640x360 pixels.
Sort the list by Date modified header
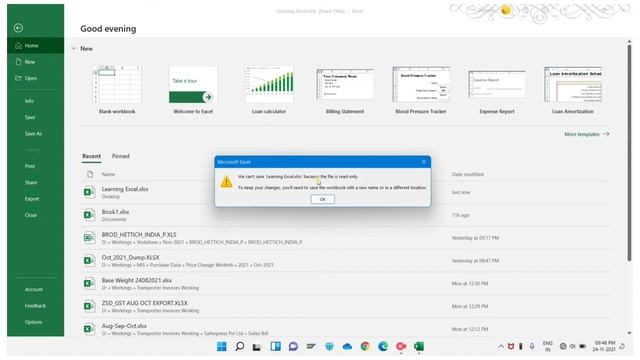467,174
